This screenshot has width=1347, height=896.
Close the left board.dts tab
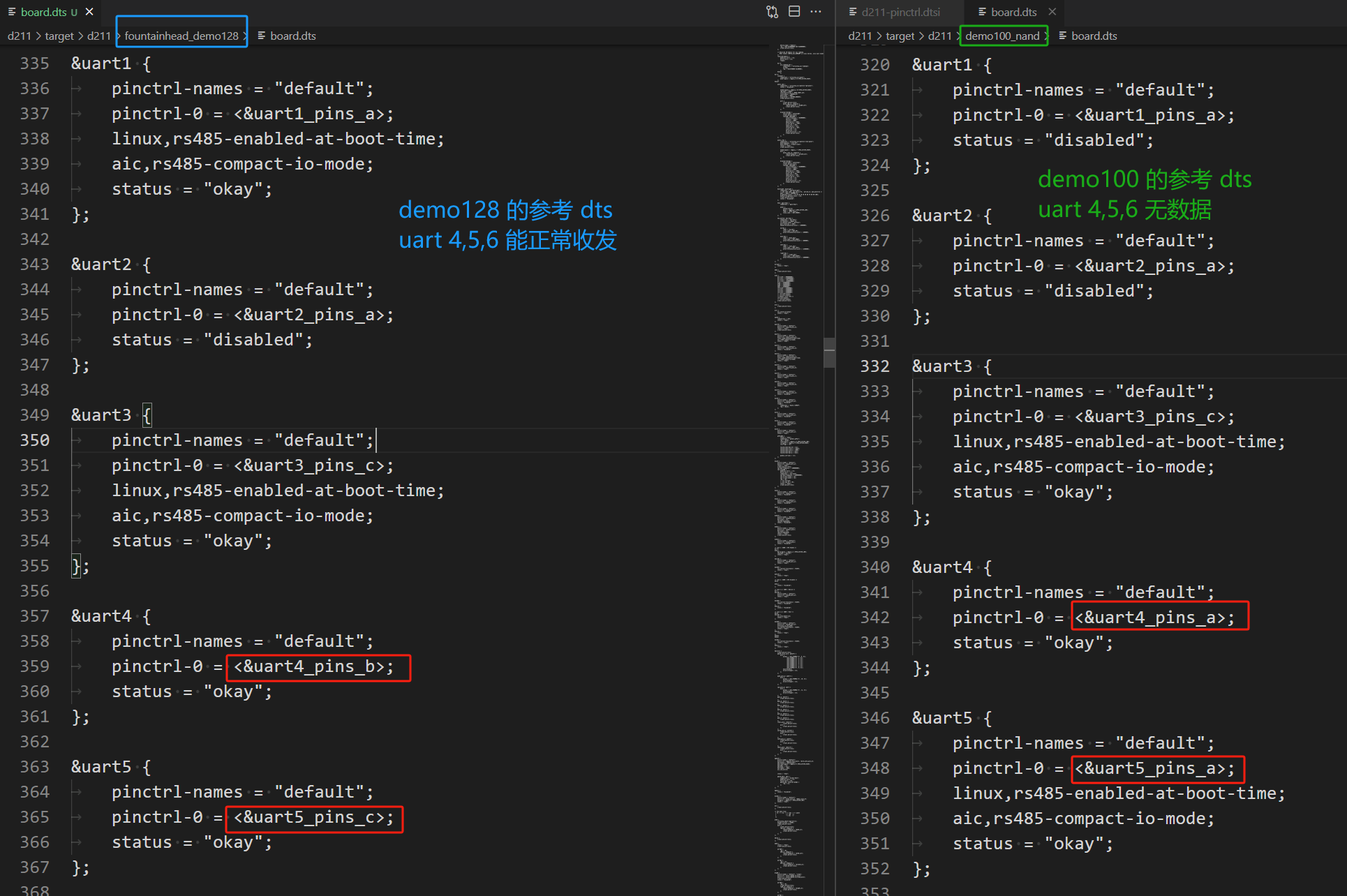89,12
